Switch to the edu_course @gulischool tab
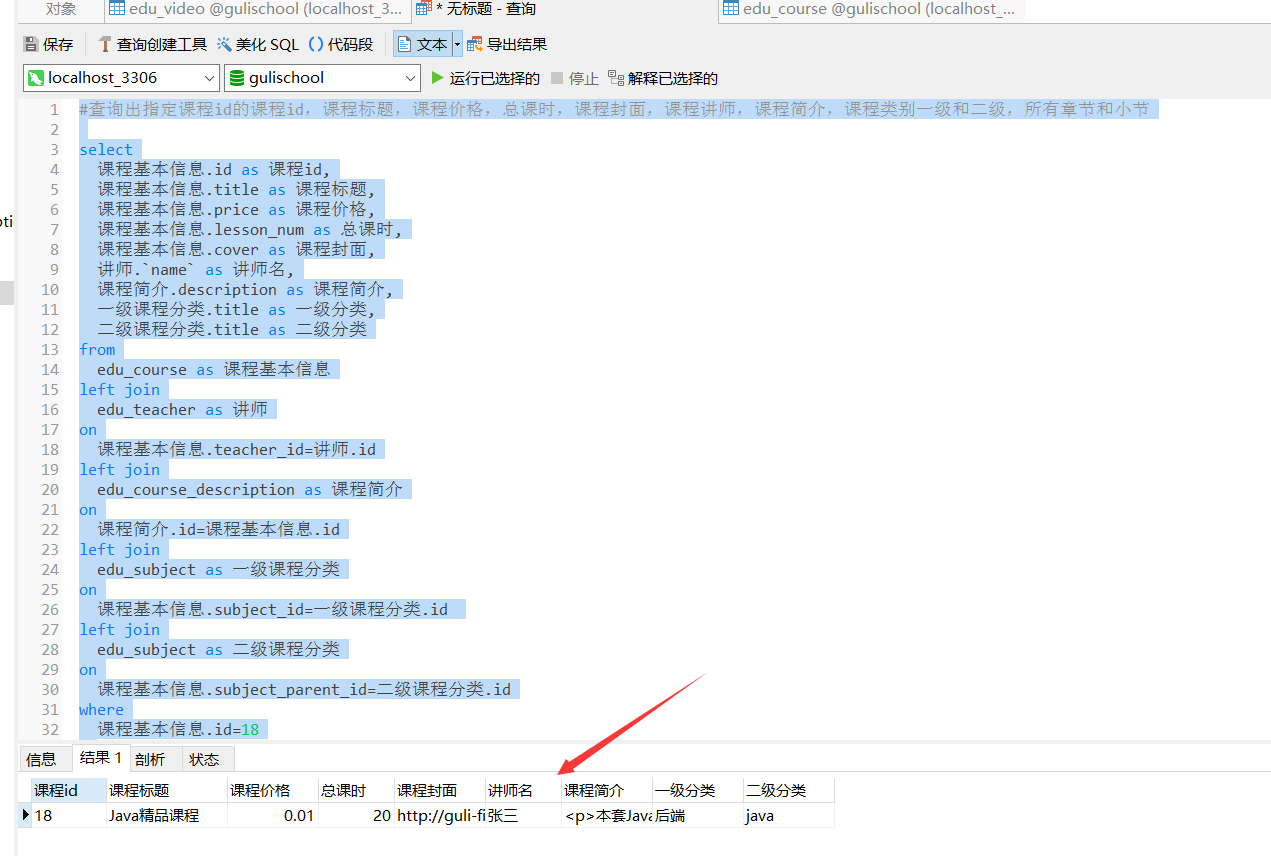 870,9
